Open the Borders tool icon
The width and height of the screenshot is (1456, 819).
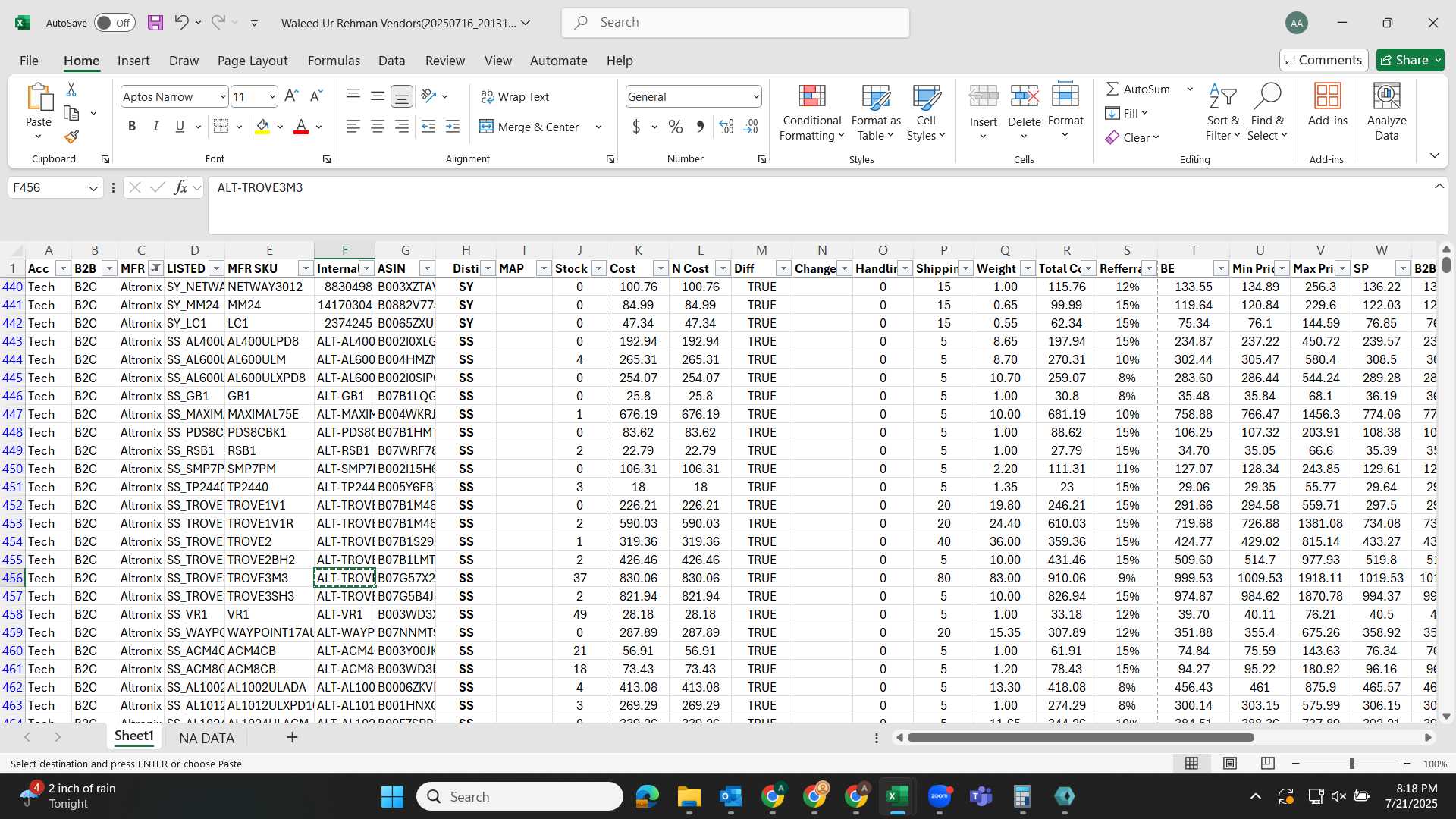(x=221, y=127)
